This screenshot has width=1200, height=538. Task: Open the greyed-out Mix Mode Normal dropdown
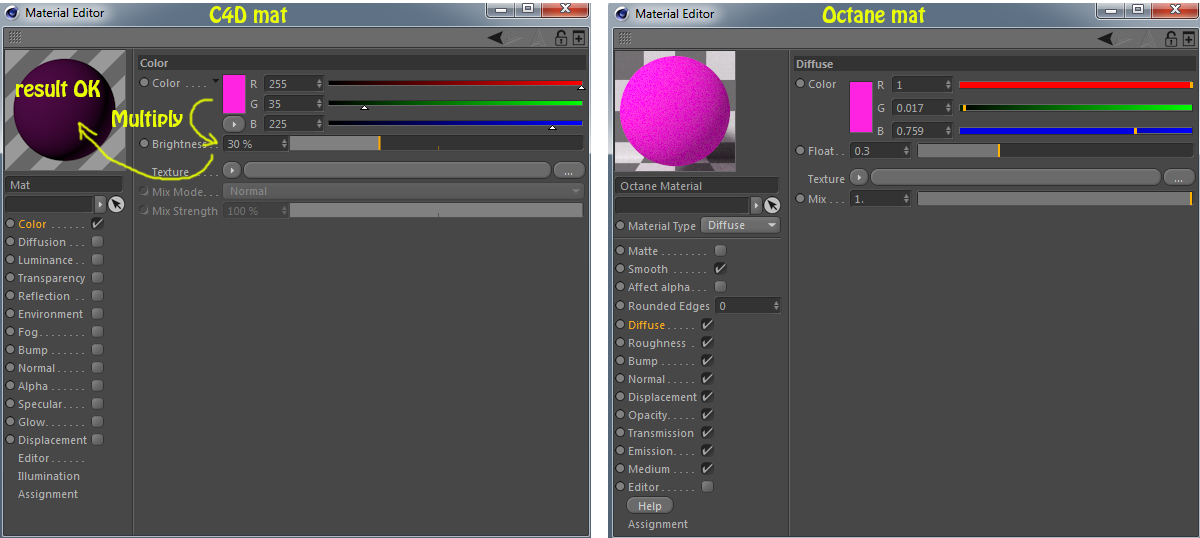click(404, 191)
